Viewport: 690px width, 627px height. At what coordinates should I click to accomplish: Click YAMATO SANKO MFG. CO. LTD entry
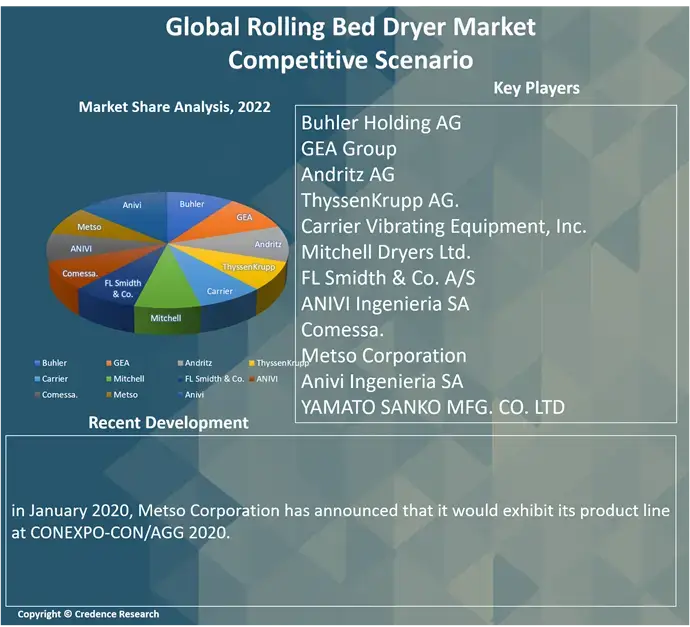(433, 407)
